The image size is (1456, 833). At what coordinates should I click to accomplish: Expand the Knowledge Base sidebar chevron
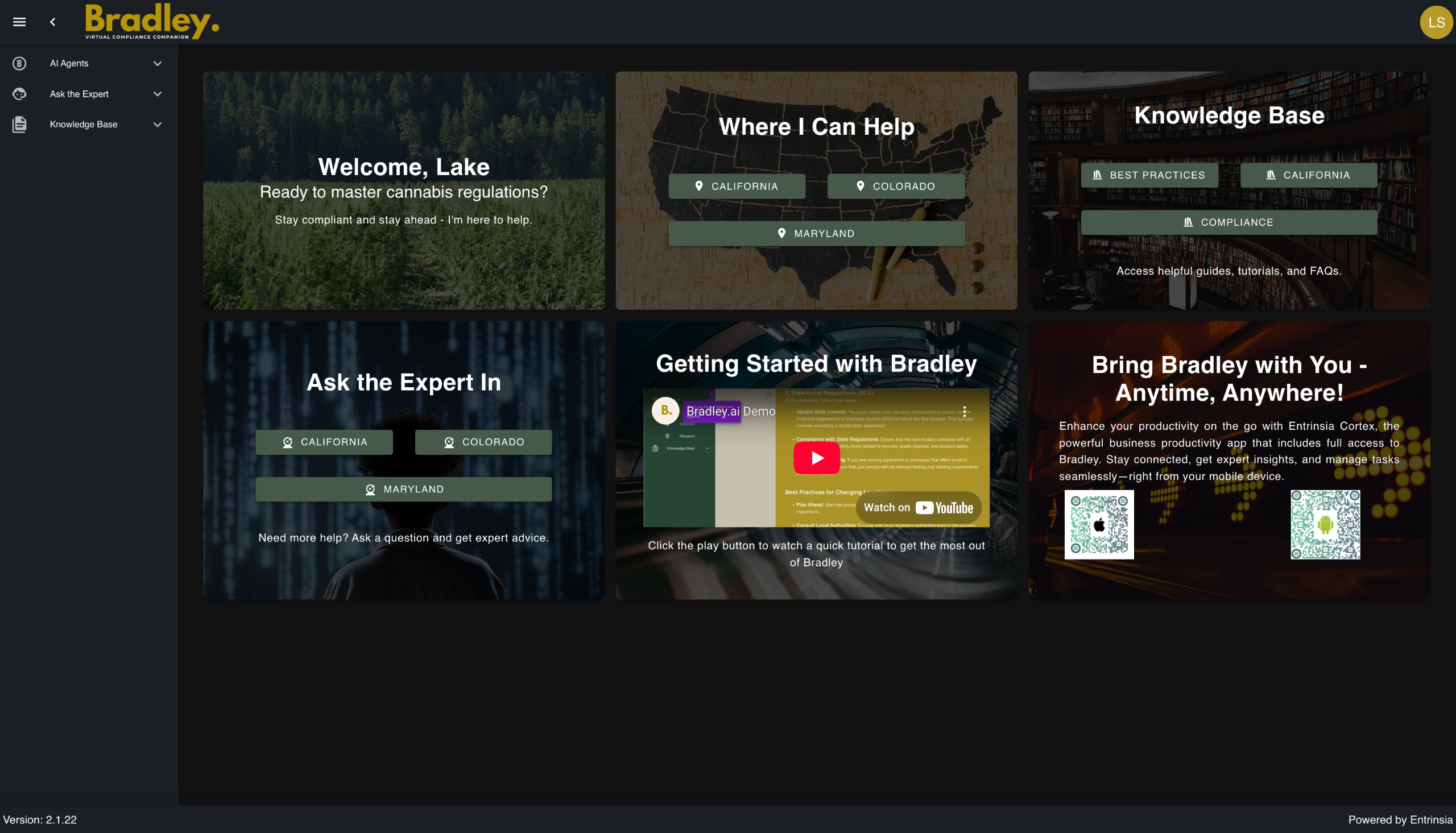tap(158, 124)
